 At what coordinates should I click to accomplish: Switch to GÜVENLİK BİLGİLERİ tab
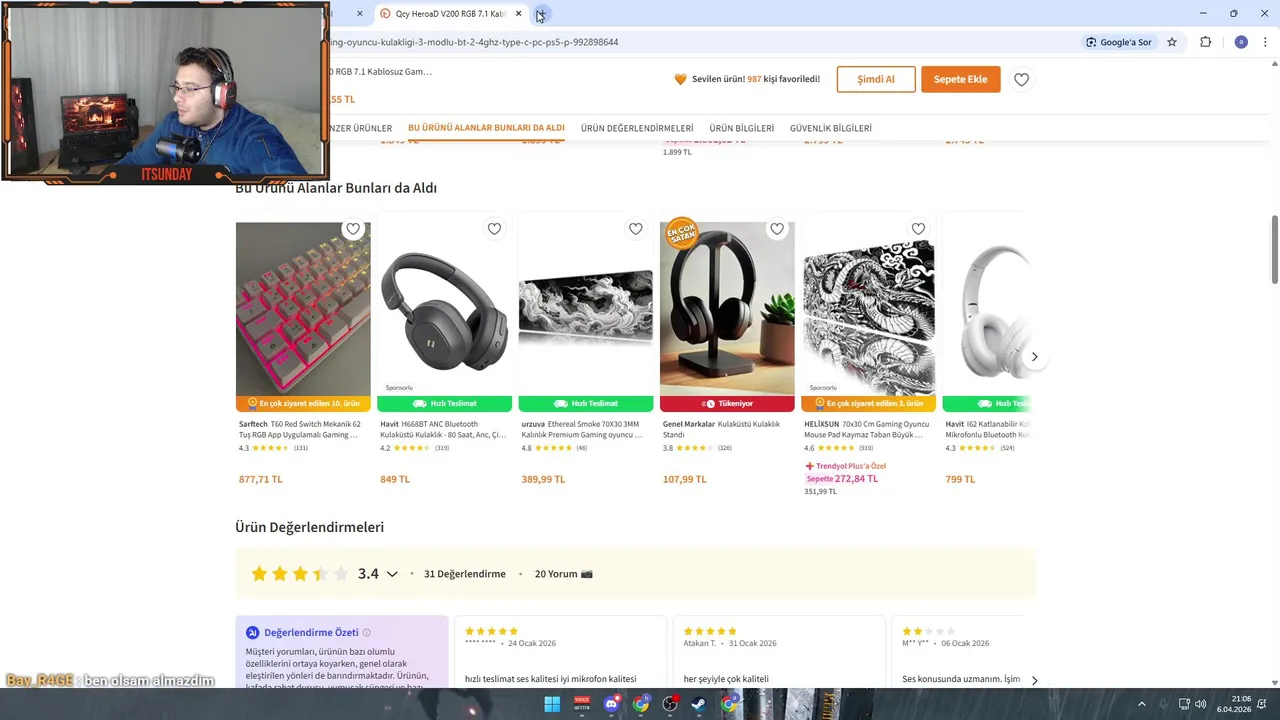point(831,128)
